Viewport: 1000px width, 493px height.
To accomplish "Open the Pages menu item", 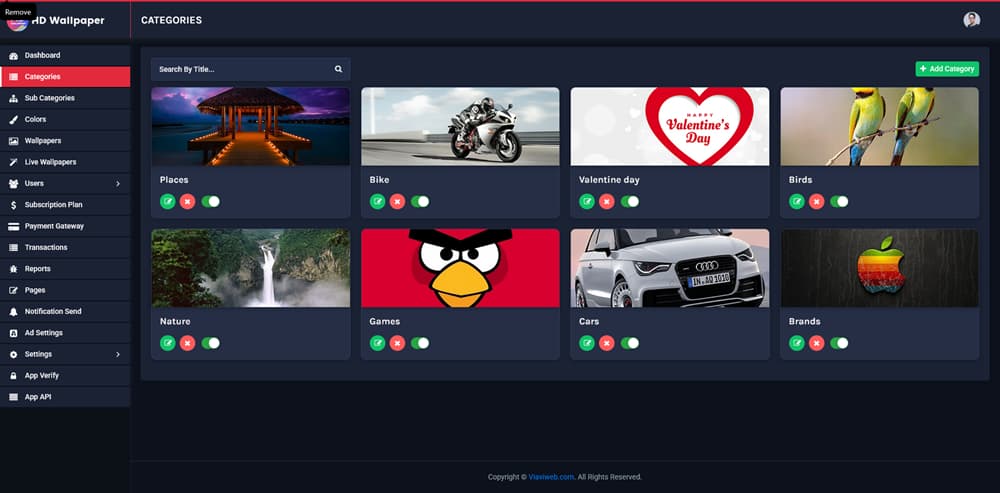I will [x=65, y=290].
